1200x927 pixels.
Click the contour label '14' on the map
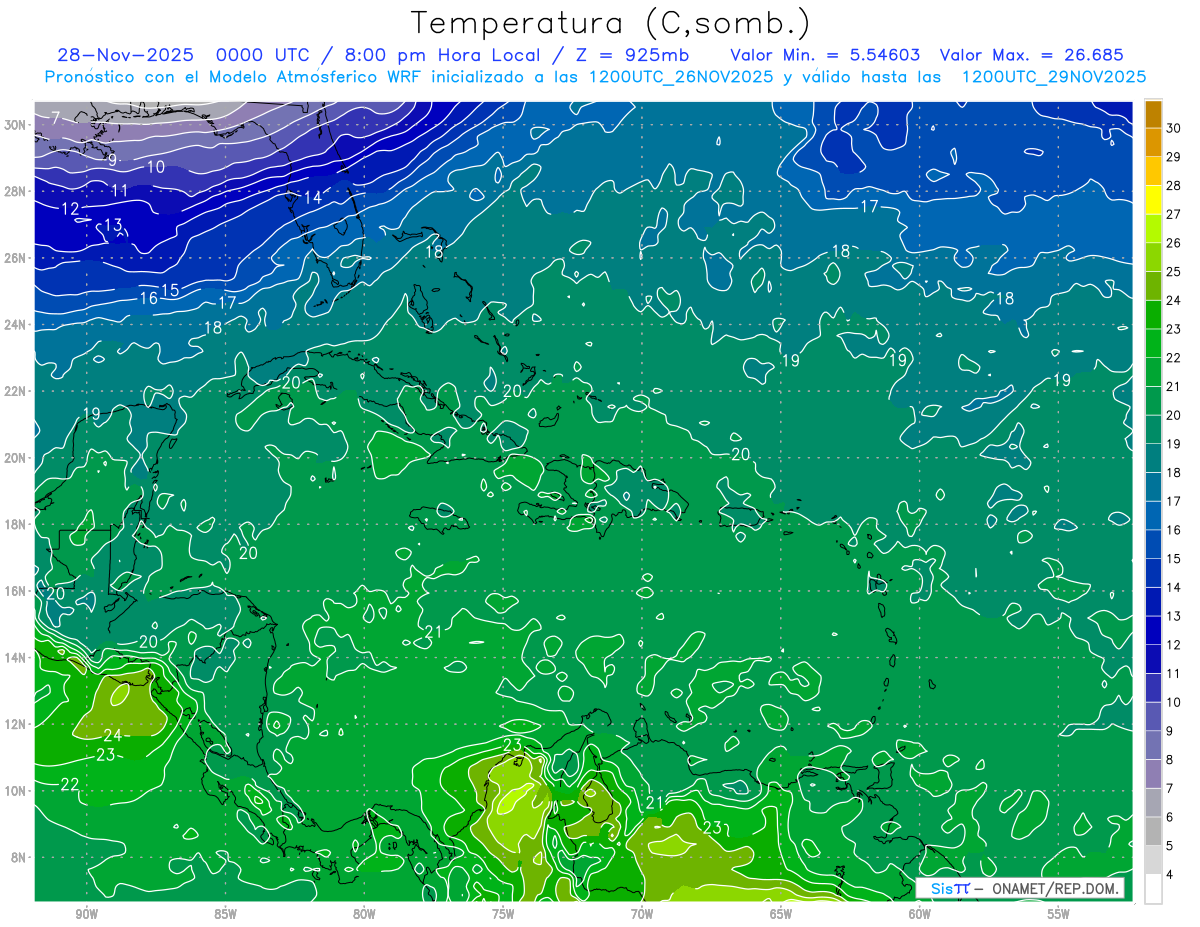click(x=313, y=198)
